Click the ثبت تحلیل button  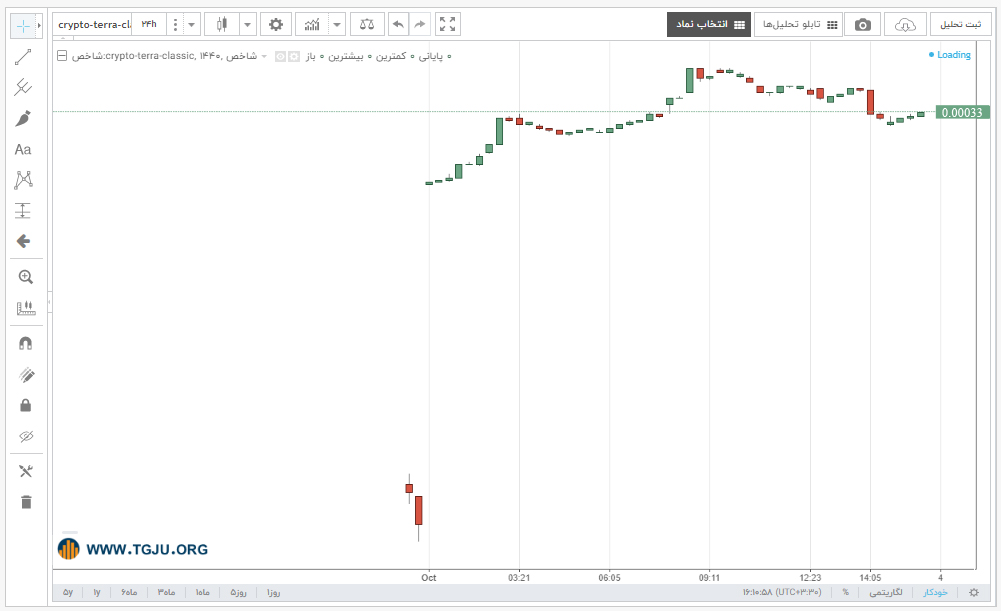(960, 25)
